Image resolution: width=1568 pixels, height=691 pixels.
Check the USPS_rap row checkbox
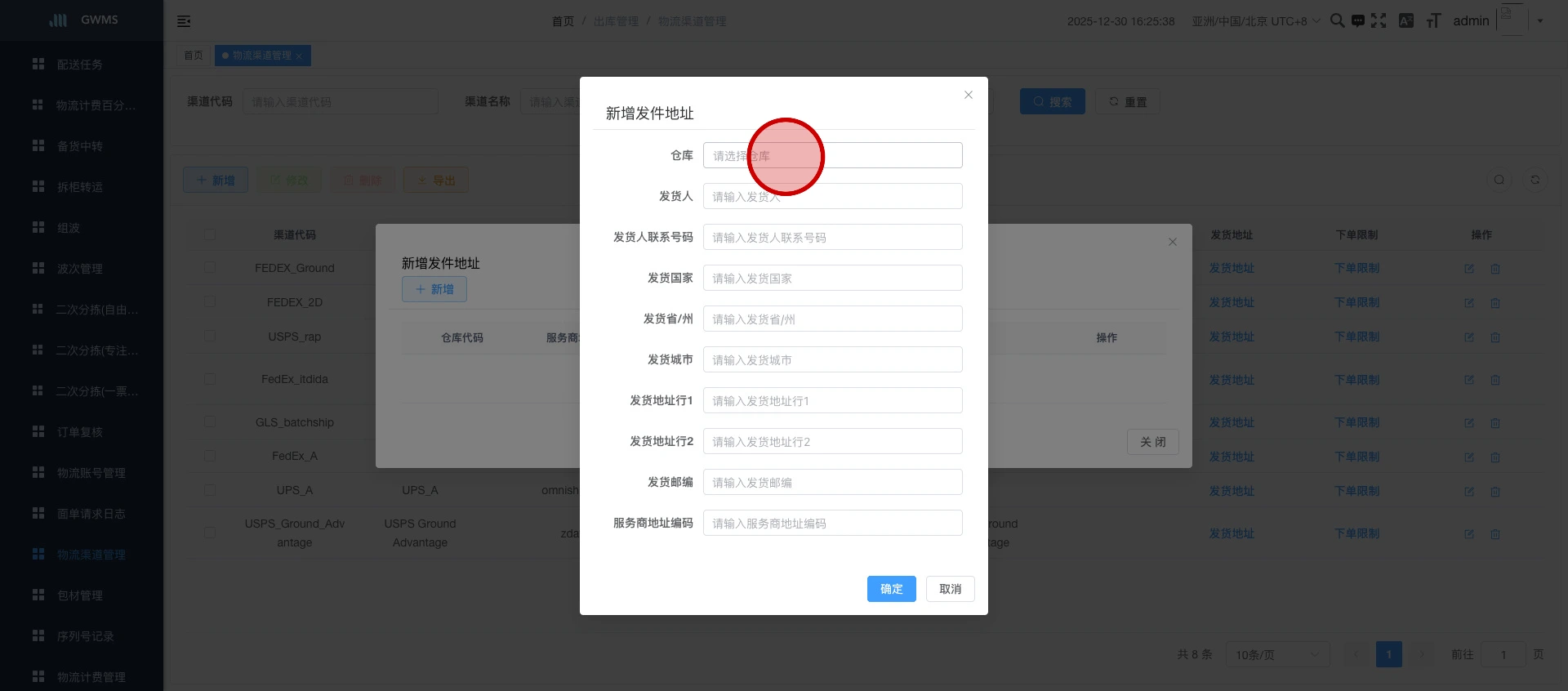[x=210, y=337]
